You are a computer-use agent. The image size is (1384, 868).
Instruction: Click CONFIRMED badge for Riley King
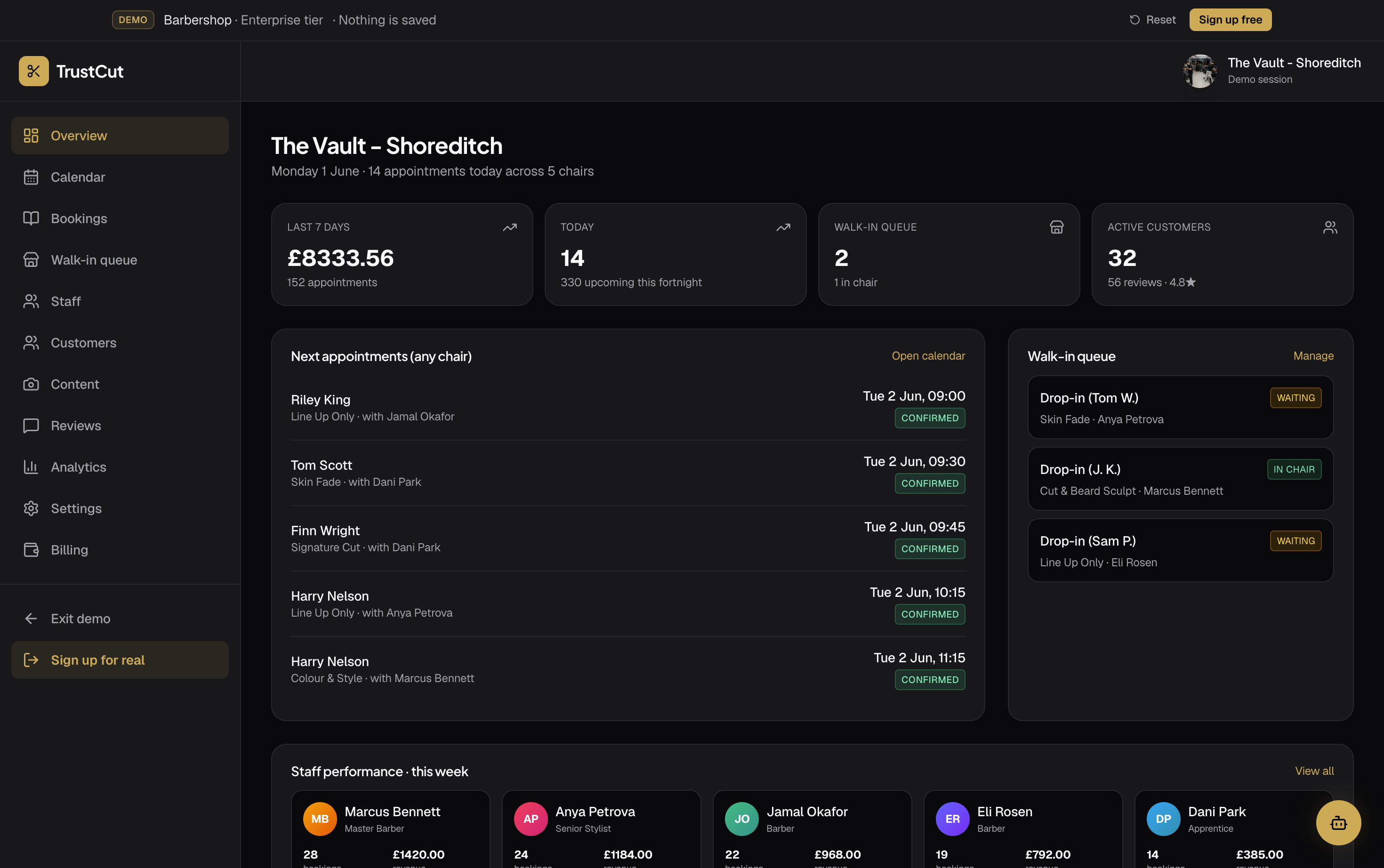click(x=929, y=418)
